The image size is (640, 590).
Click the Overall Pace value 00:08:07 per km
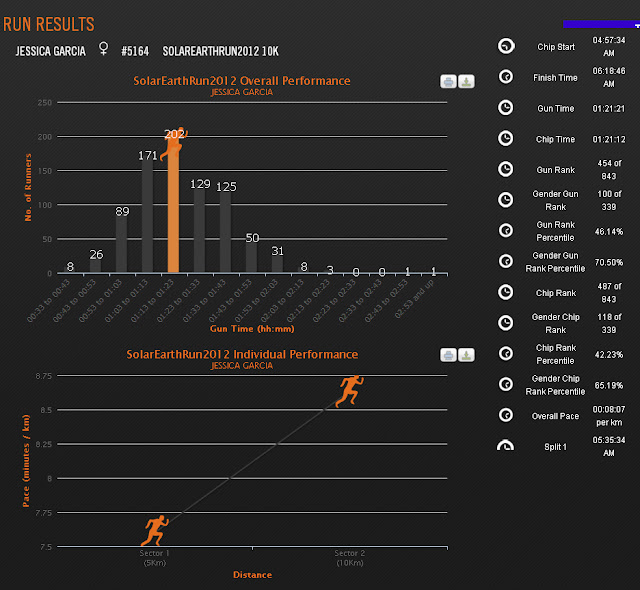click(x=609, y=416)
